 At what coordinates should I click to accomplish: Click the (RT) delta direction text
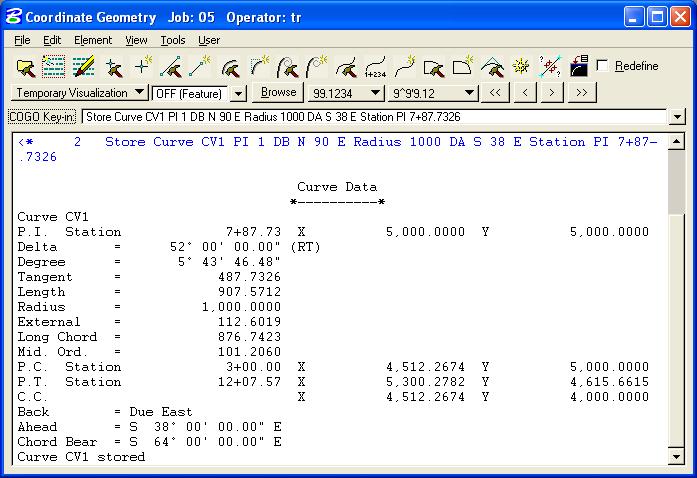tap(305, 247)
